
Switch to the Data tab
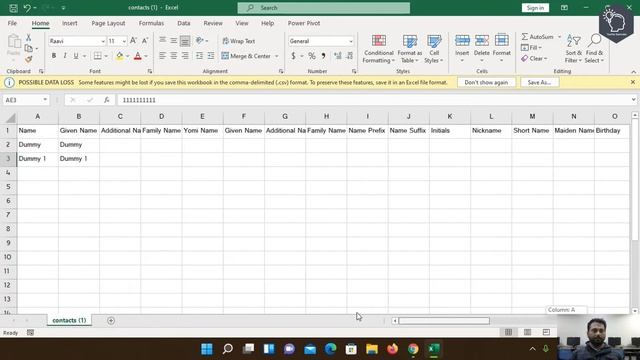point(184,23)
